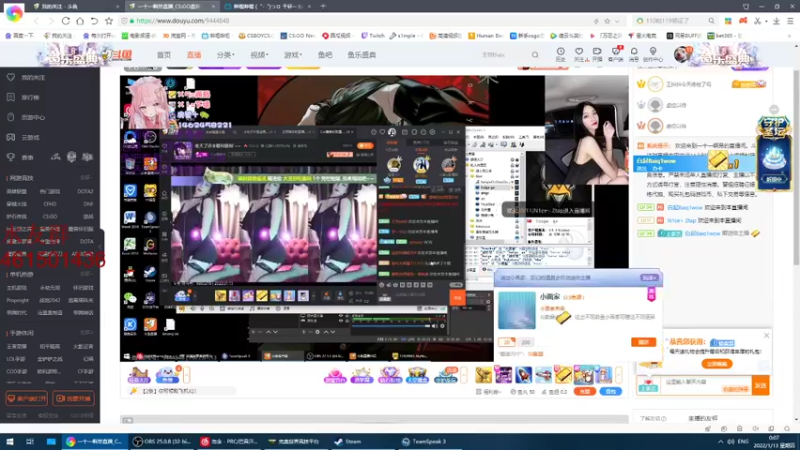Click the scissors screenshot tool icon

pyautogui.click(x=758, y=21)
